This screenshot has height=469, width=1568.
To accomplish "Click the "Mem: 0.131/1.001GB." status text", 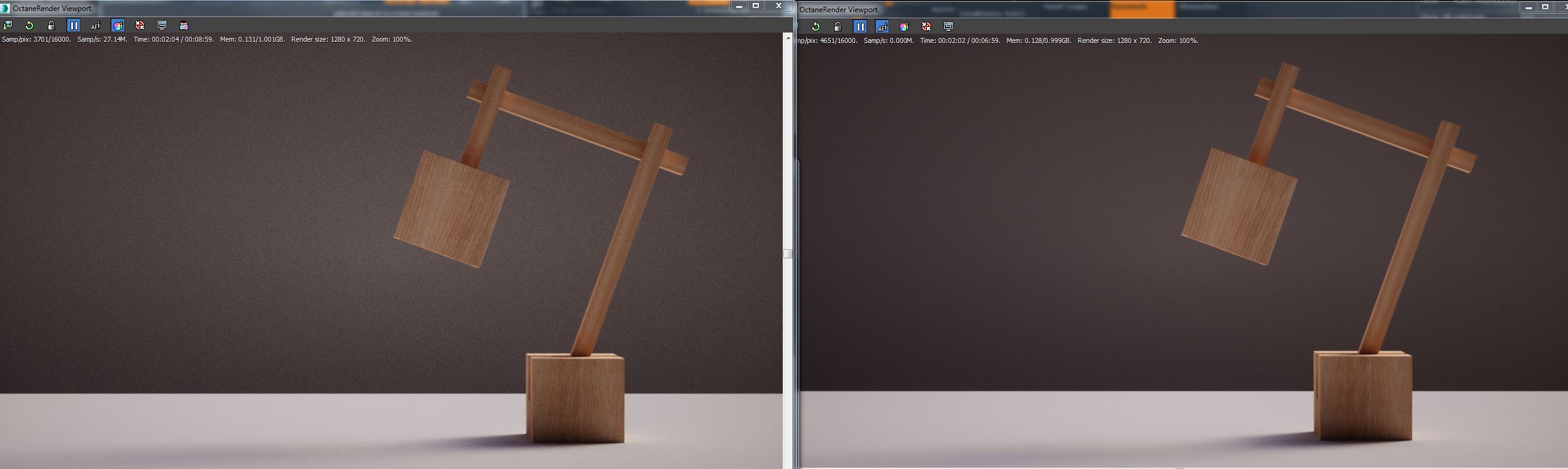I will point(253,39).
